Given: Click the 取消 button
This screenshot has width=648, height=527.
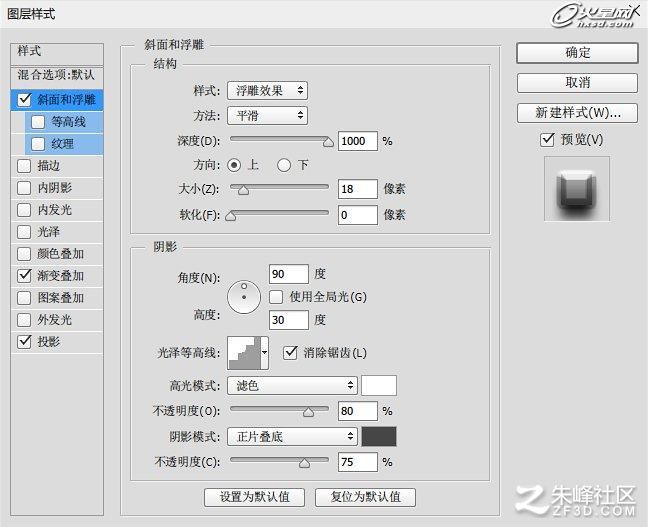Looking at the screenshot, I should point(577,83).
